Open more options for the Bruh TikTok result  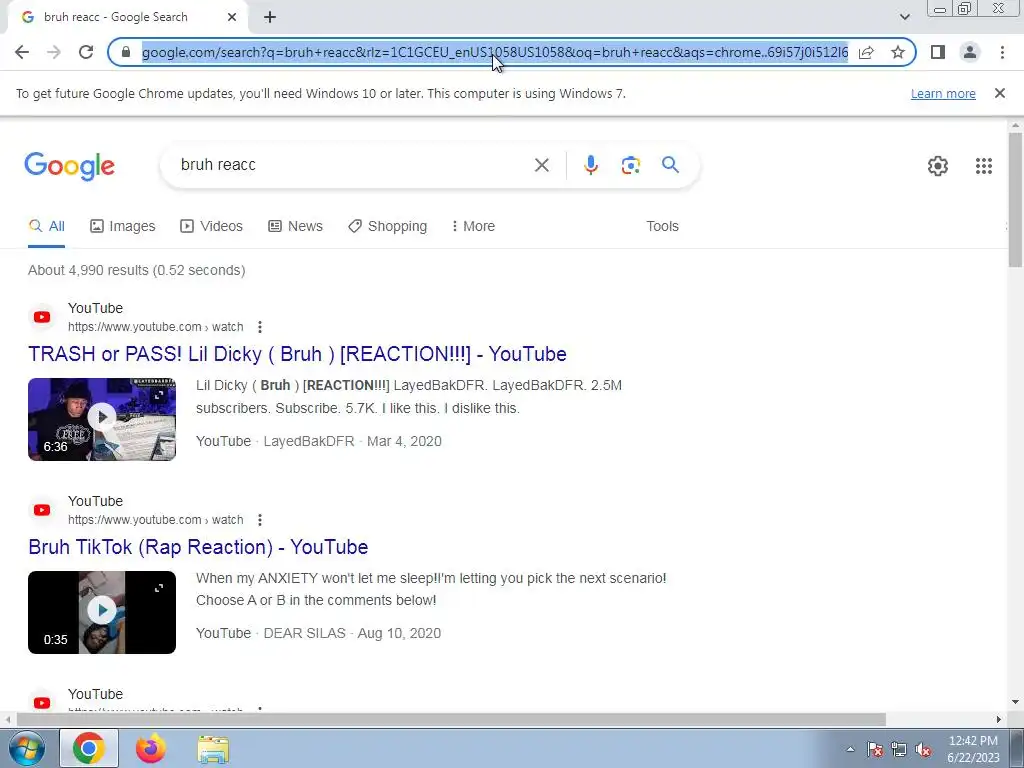coord(260,520)
